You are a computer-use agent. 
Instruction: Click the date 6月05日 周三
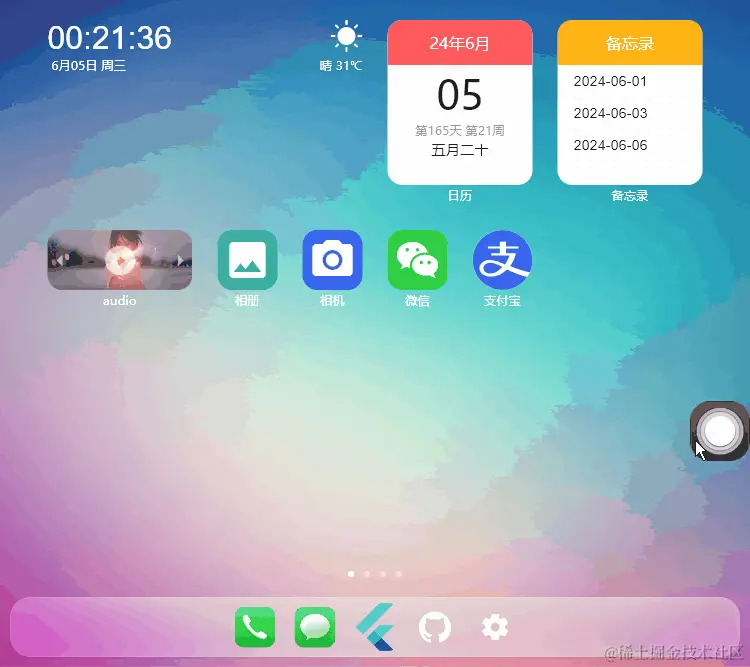point(88,66)
